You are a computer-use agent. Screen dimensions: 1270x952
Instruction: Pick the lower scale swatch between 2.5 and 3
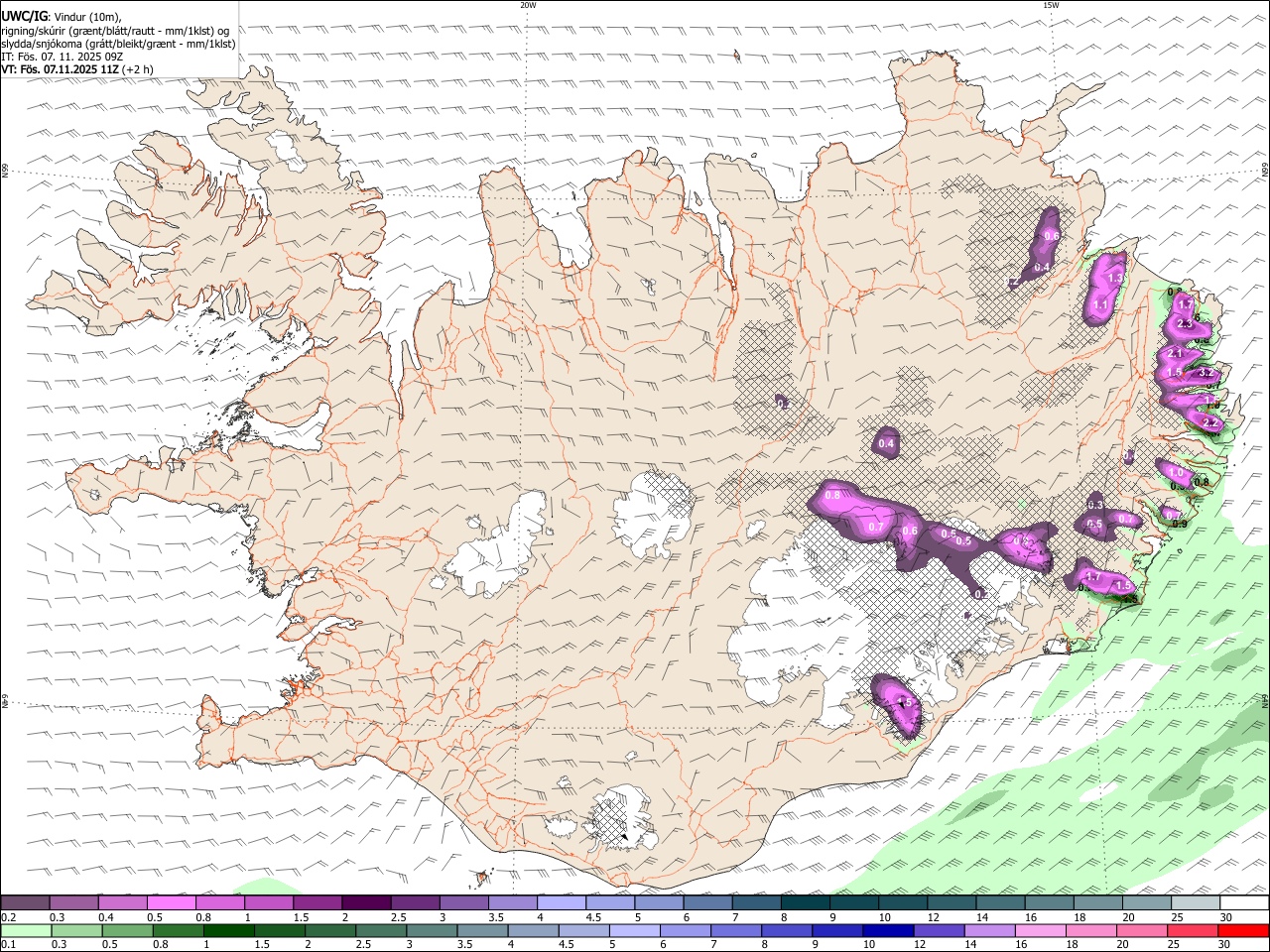tap(381, 930)
